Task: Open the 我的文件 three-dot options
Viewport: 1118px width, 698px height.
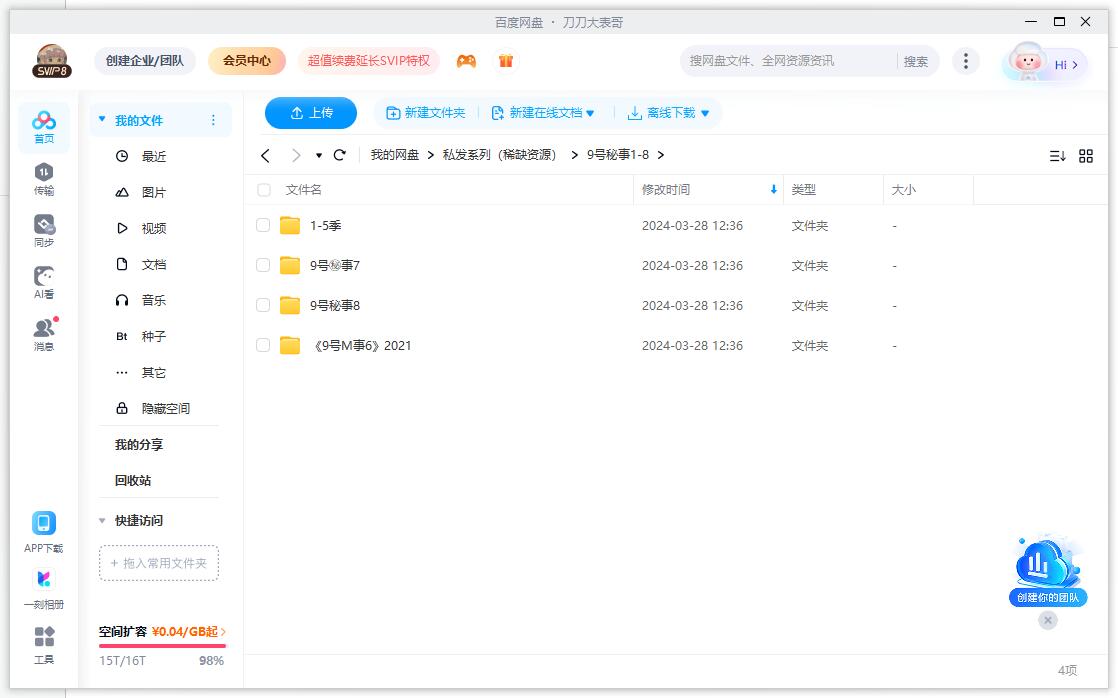Action: pyautogui.click(x=213, y=120)
